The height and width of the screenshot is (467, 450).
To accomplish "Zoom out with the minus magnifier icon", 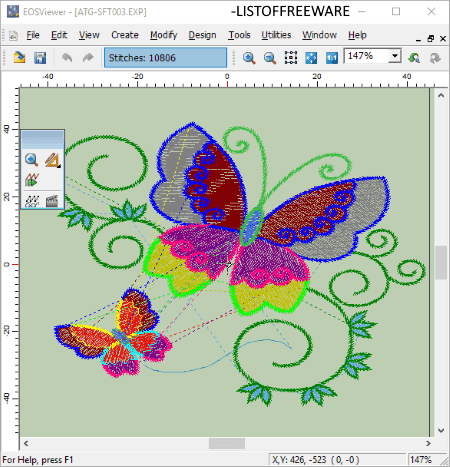I will (x=270, y=58).
